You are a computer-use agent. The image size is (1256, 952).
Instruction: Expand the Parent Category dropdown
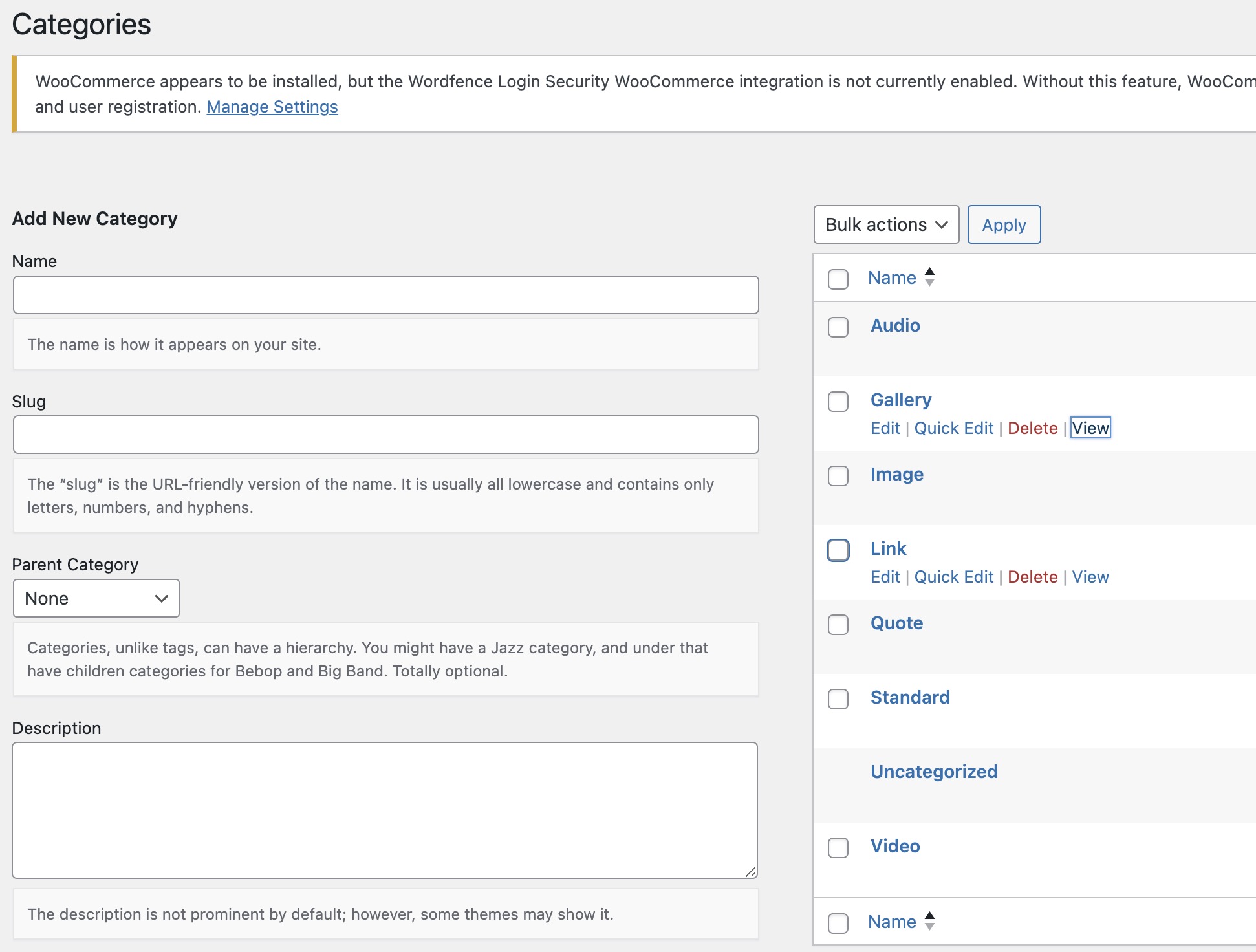tap(96, 598)
